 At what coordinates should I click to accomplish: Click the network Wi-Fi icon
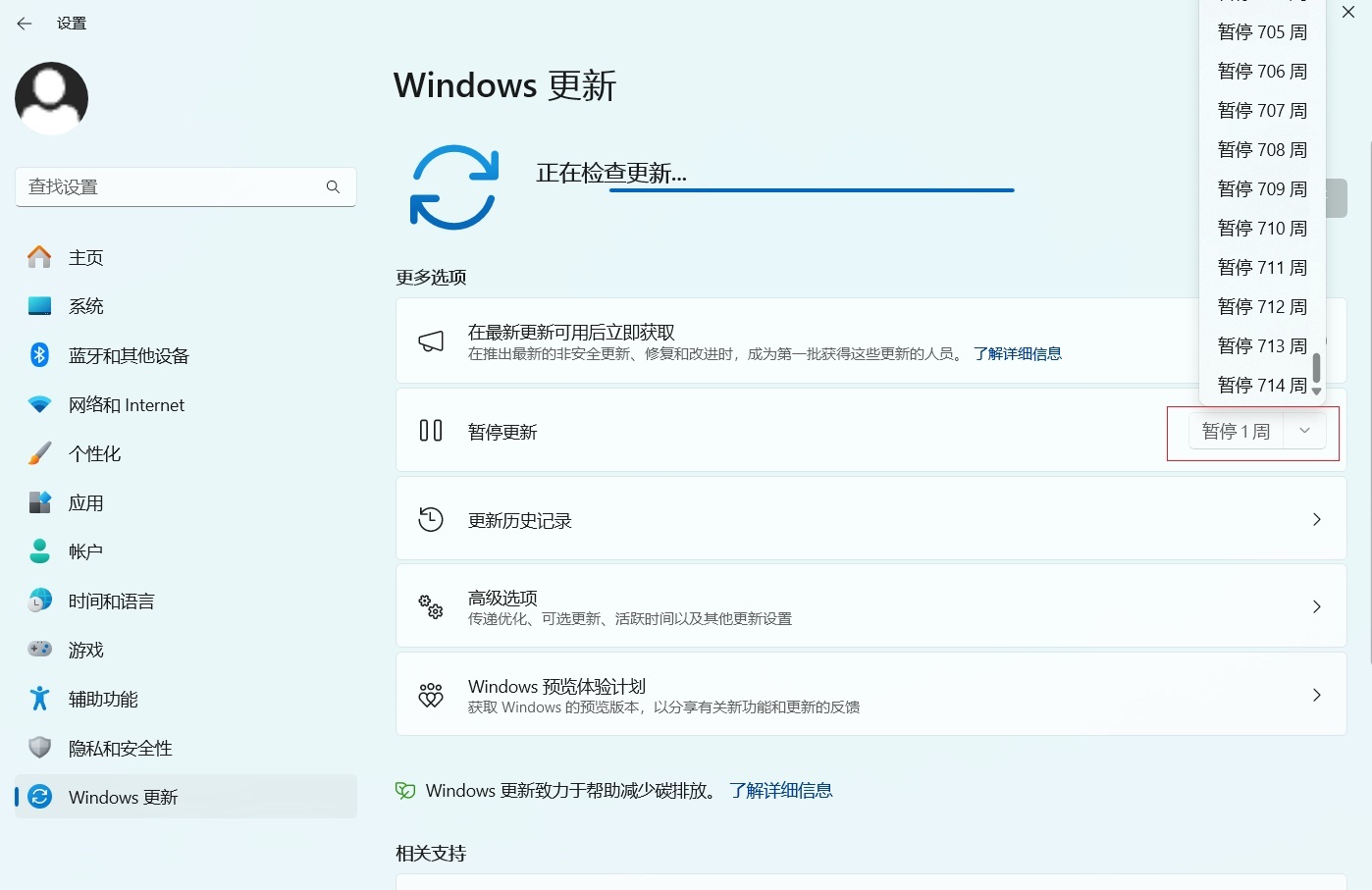39,404
